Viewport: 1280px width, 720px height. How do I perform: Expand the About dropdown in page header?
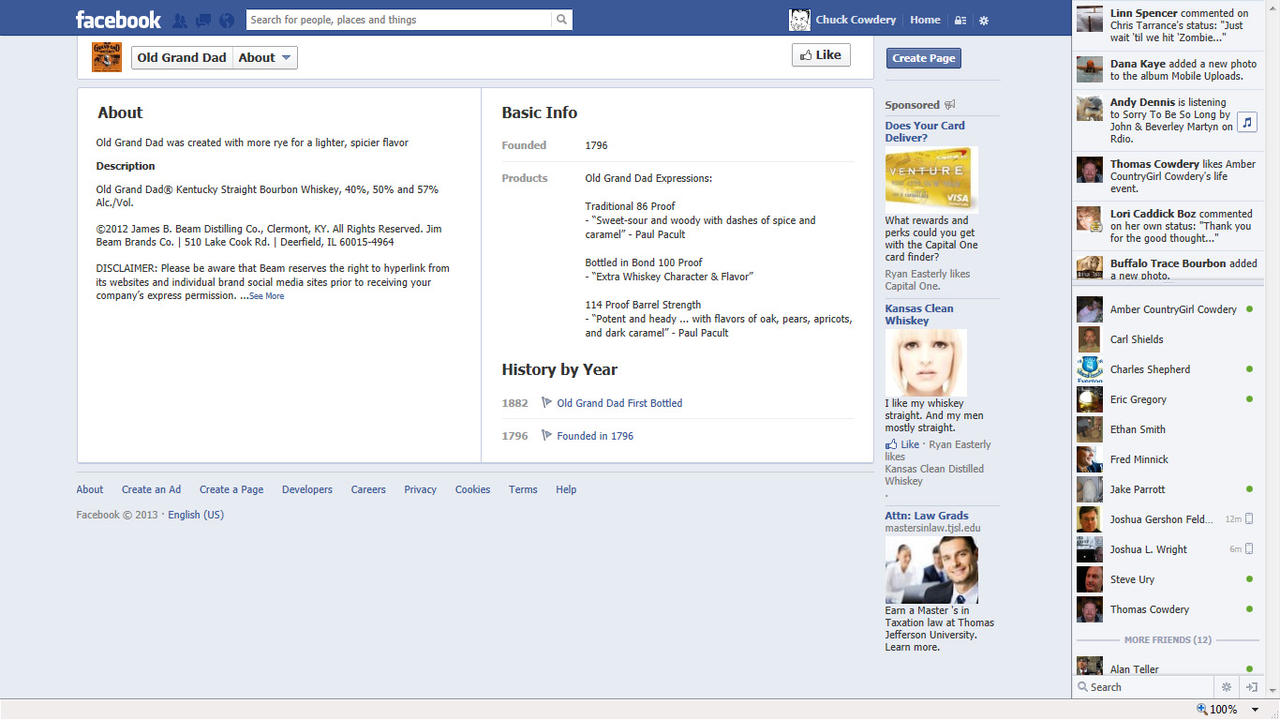point(265,58)
